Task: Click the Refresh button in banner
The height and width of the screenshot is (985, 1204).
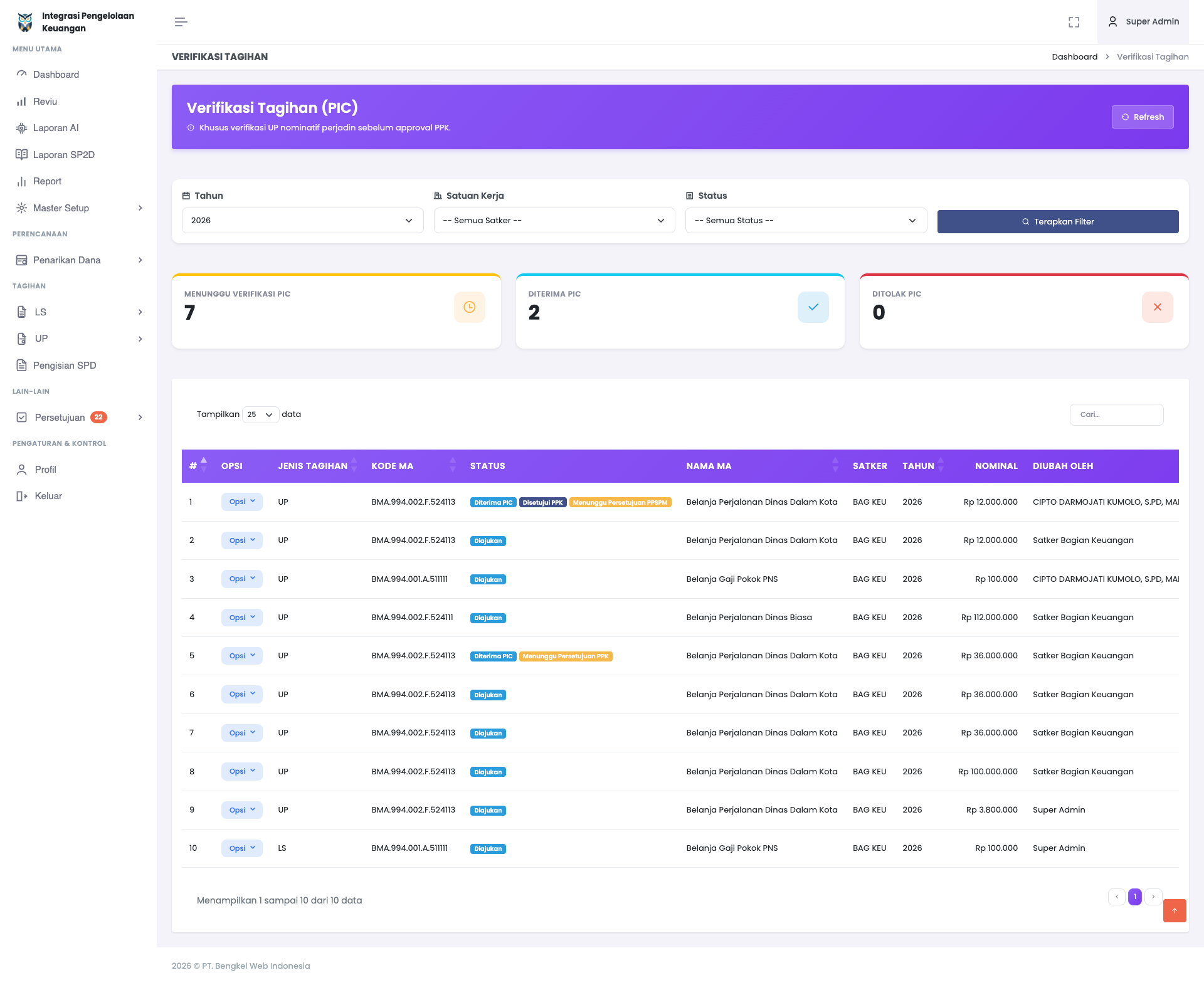Action: coord(1142,117)
